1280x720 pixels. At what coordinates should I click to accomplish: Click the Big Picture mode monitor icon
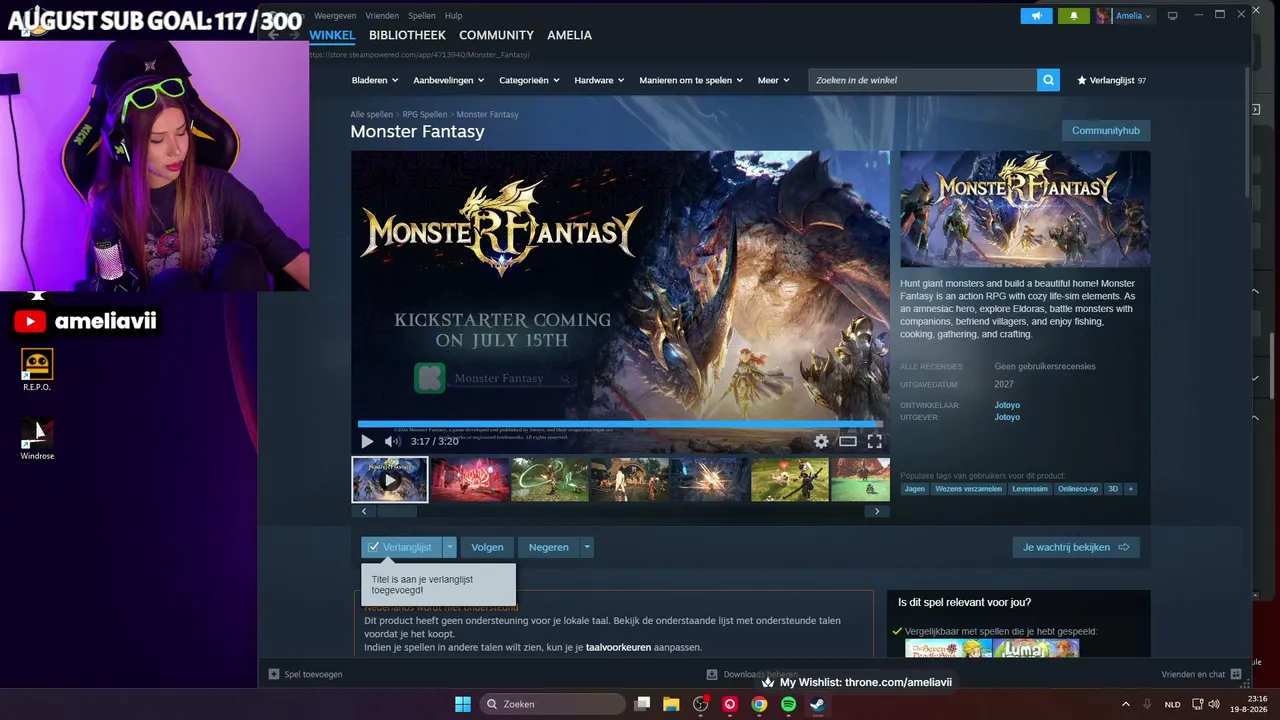click(x=1173, y=15)
